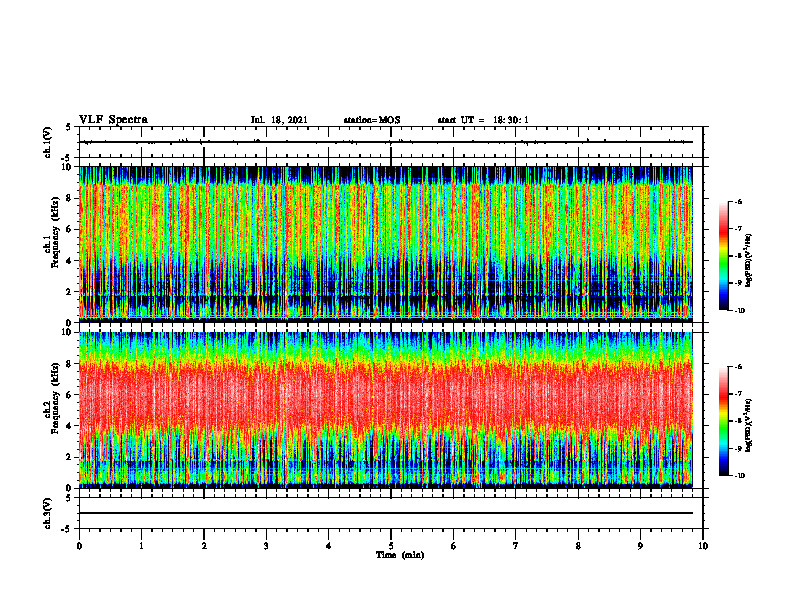Click the "-6" label on ch.1 color bar
792x612 pixels.
click(738, 202)
